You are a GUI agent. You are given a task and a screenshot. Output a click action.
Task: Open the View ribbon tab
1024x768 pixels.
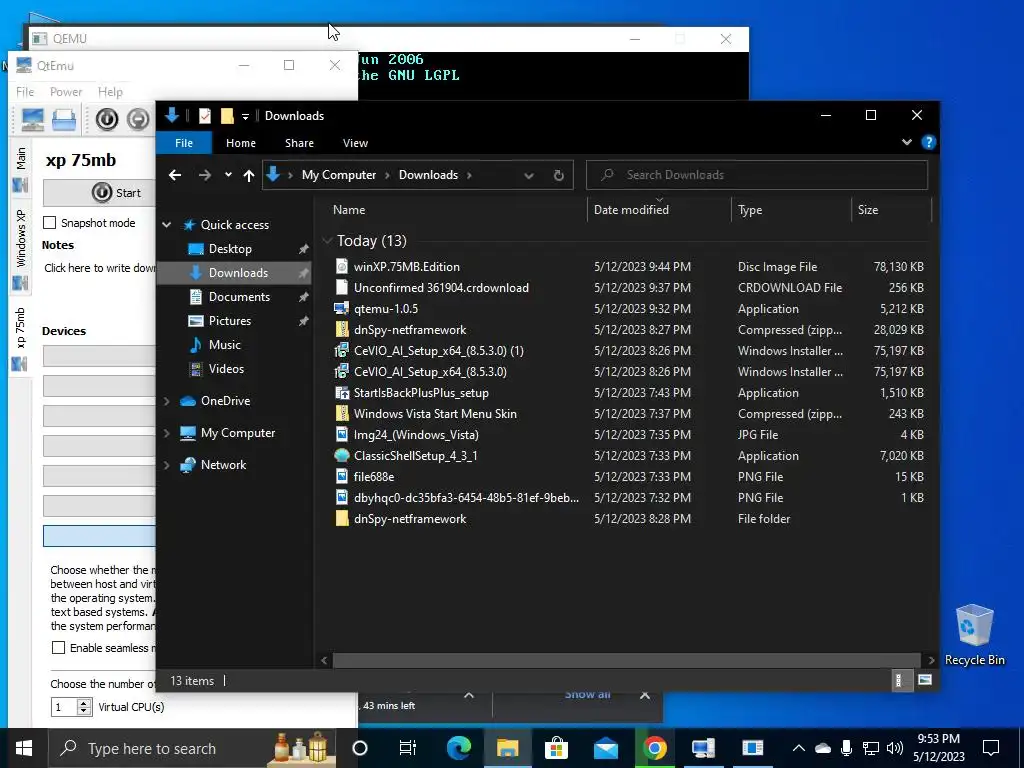(355, 143)
